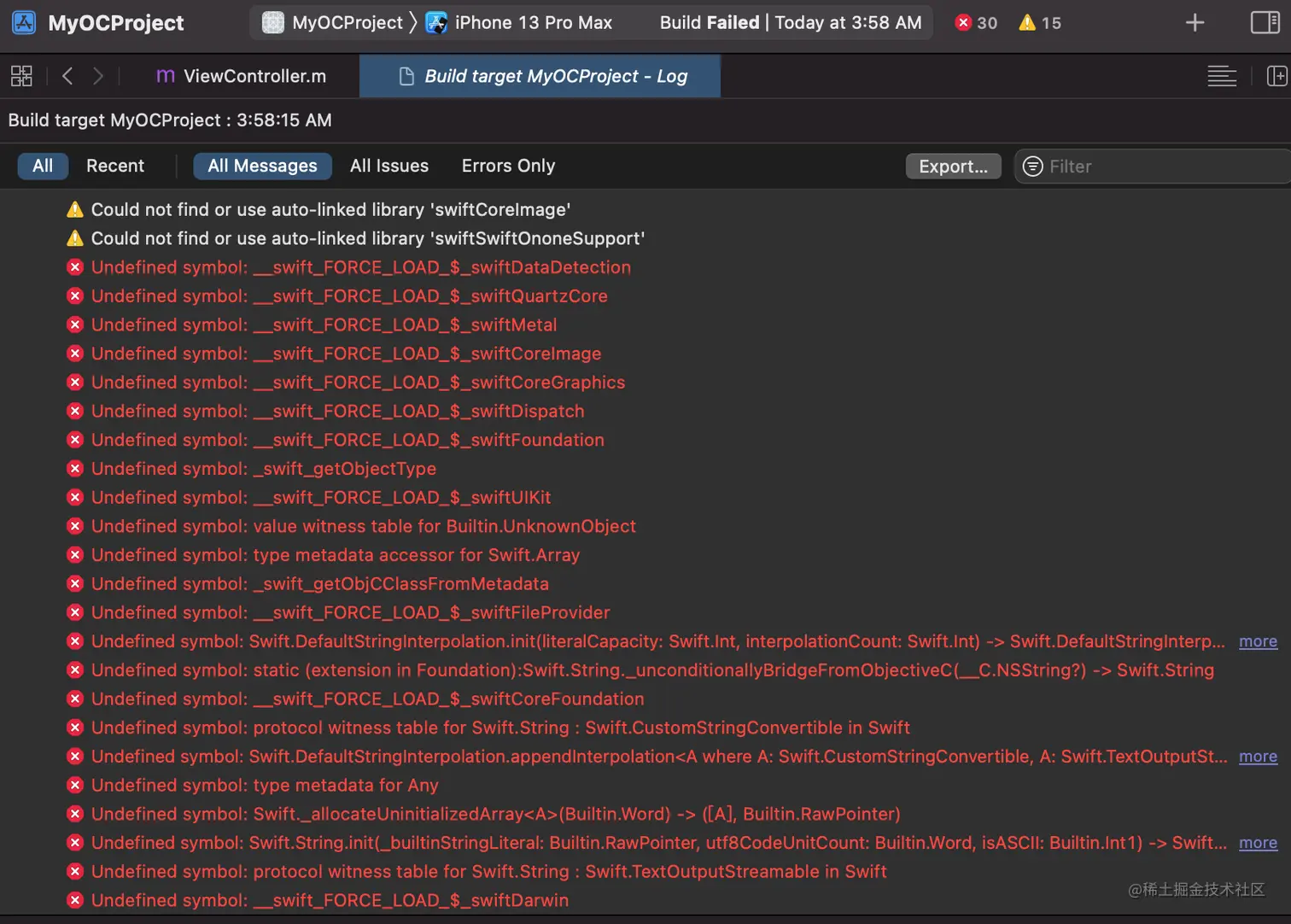Click the Build Failed status text
The width and height of the screenshot is (1291, 924).
pos(710,23)
